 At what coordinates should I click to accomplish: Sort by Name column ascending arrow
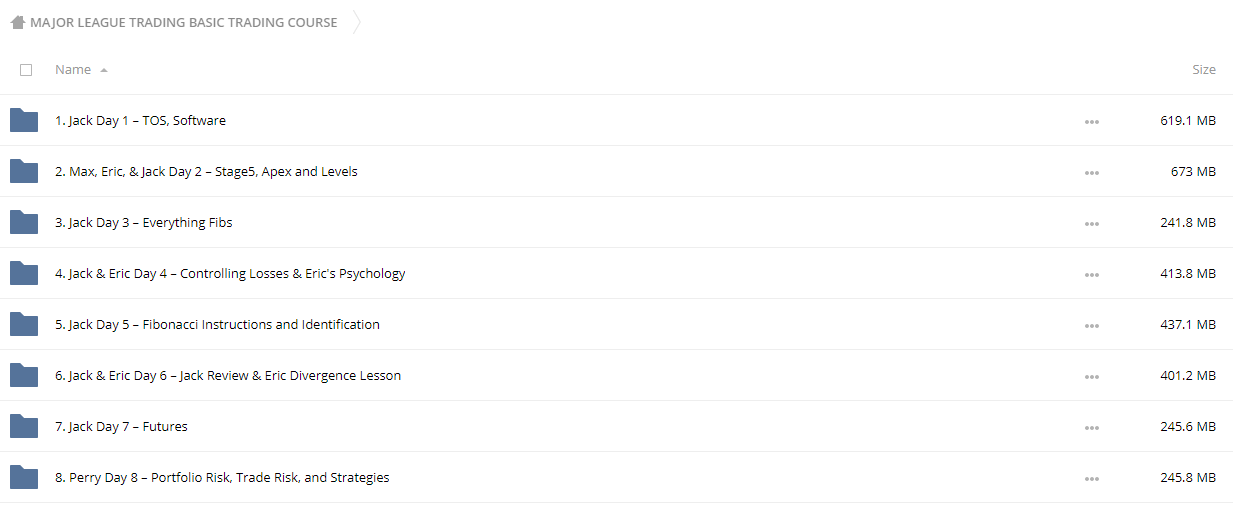[x=104, y=70]
